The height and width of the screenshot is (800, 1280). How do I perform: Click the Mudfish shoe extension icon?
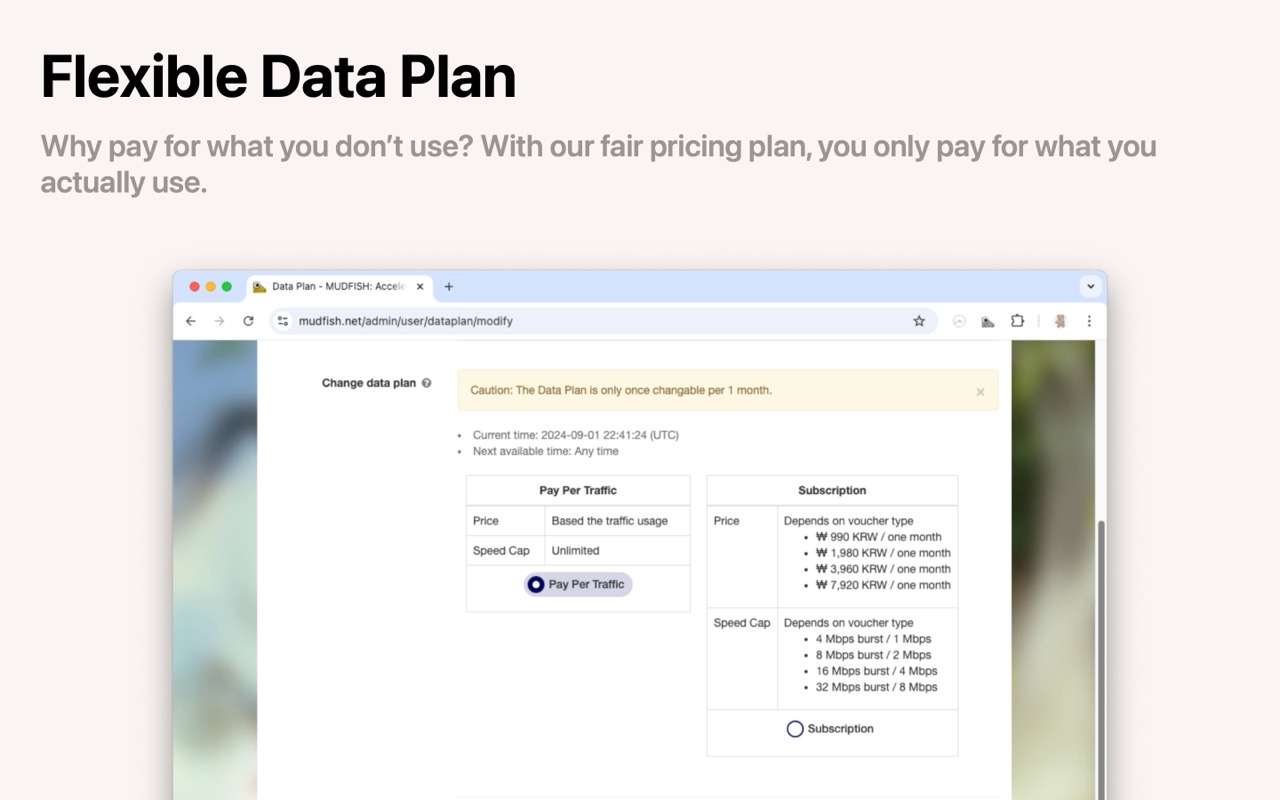click(988, 321)
